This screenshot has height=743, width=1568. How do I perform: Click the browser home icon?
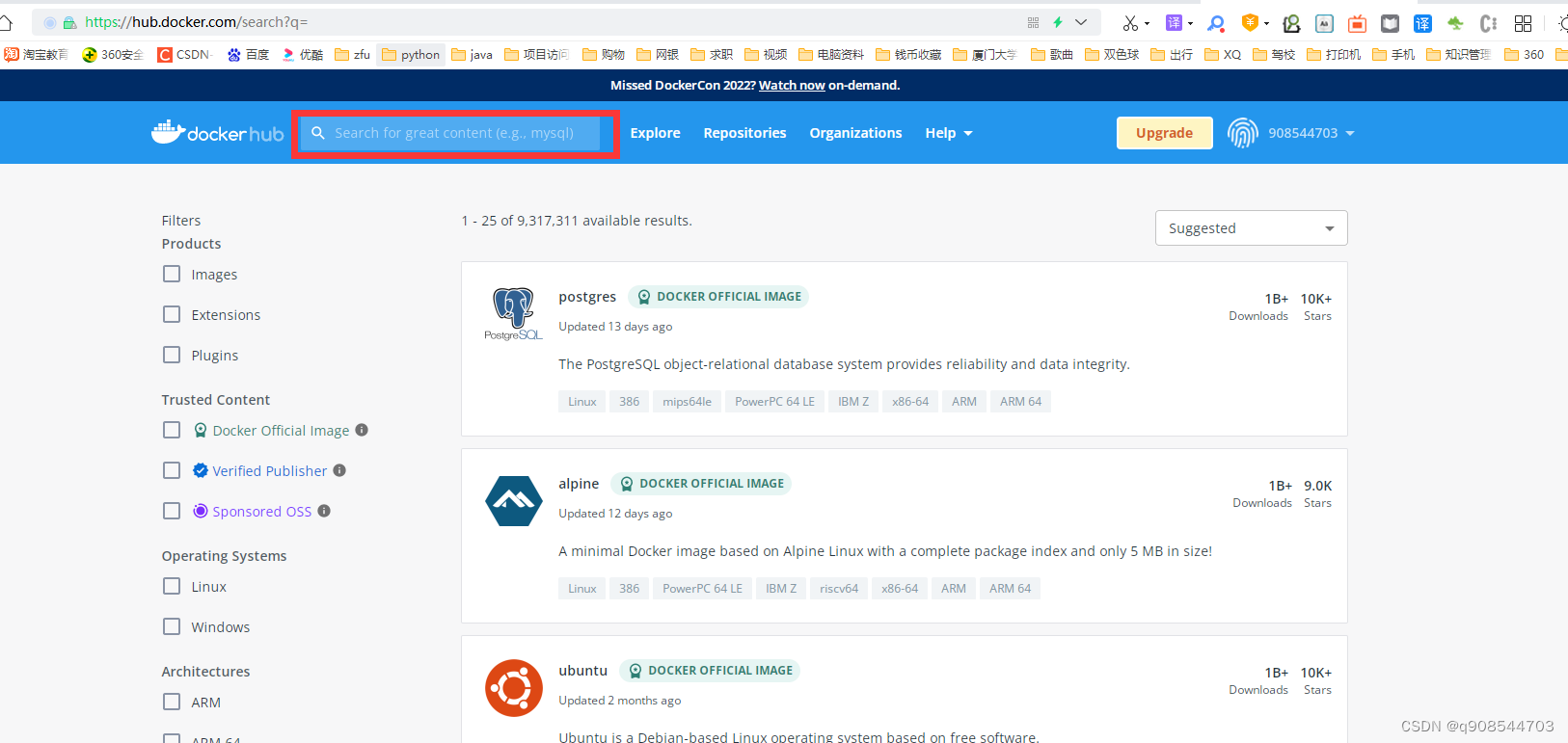coord(7,22)
